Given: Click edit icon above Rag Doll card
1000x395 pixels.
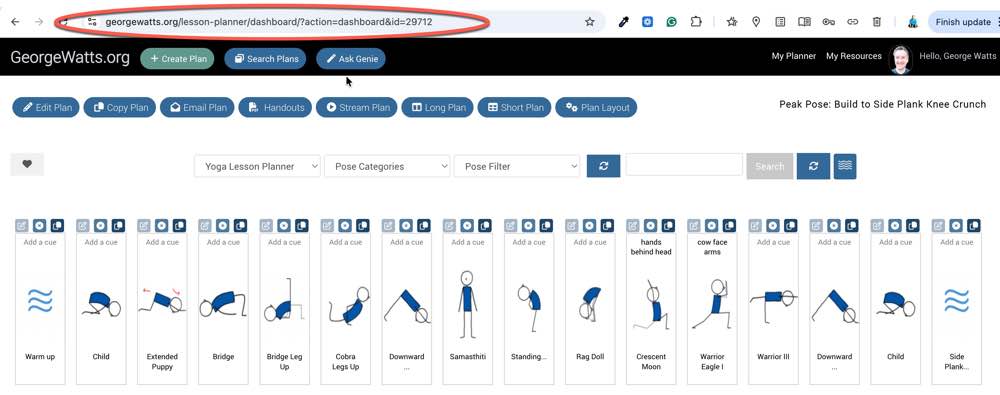Looking at the screenshot, I should (x=572, y=225).
